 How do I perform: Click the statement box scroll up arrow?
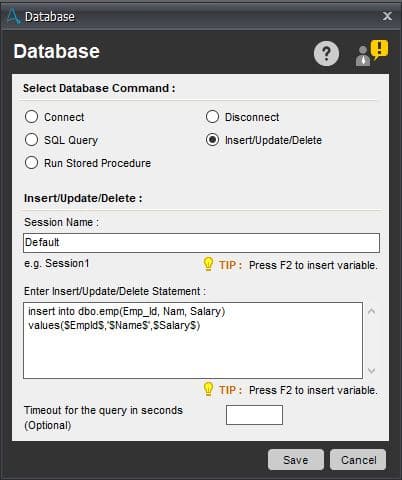371,311
